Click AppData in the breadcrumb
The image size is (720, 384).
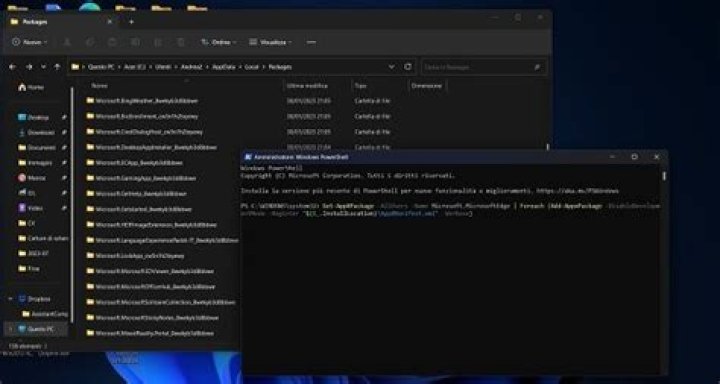(x=224, y=67)
